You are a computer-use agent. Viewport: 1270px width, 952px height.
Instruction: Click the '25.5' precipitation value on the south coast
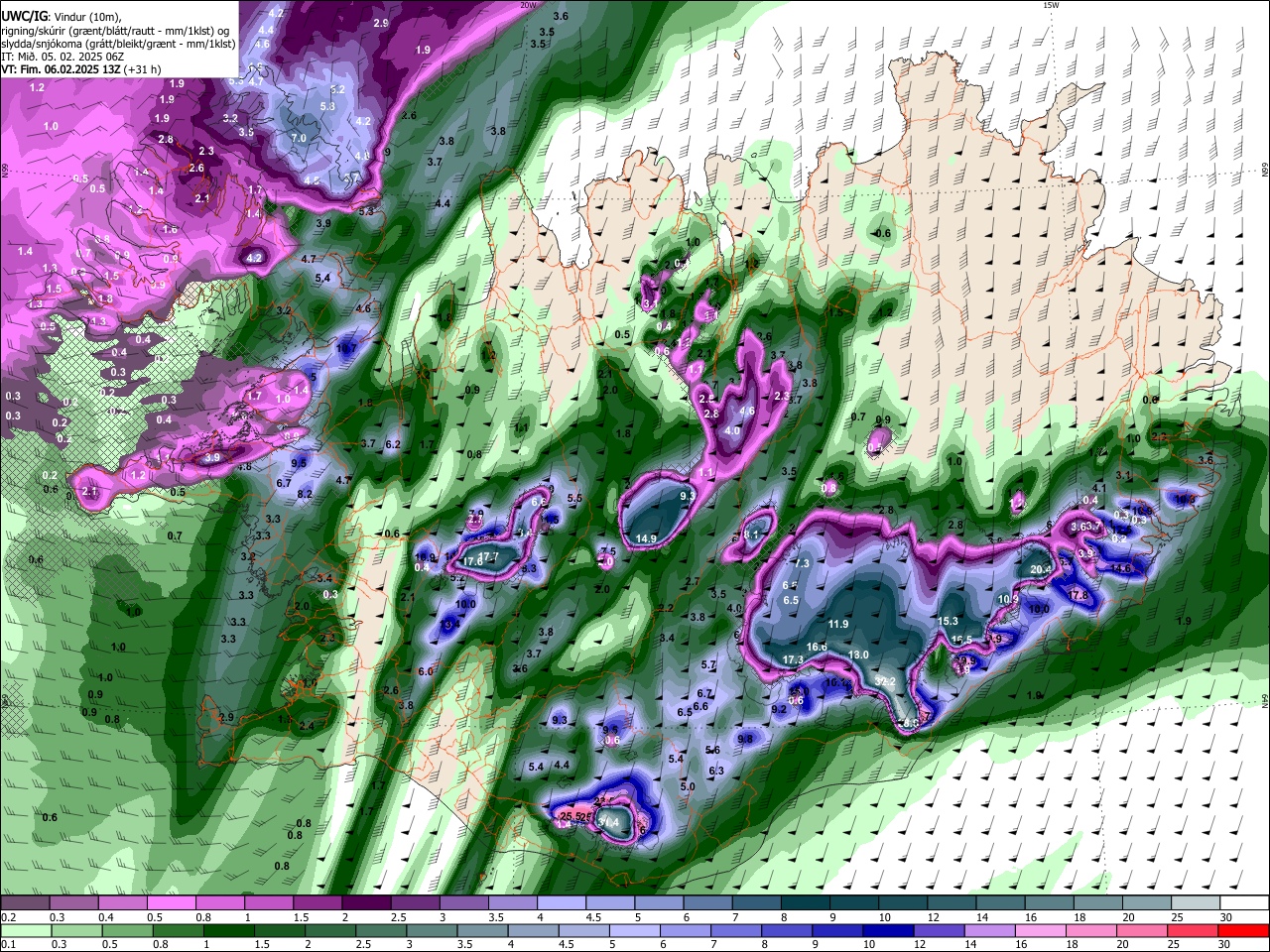coord(571,816)
